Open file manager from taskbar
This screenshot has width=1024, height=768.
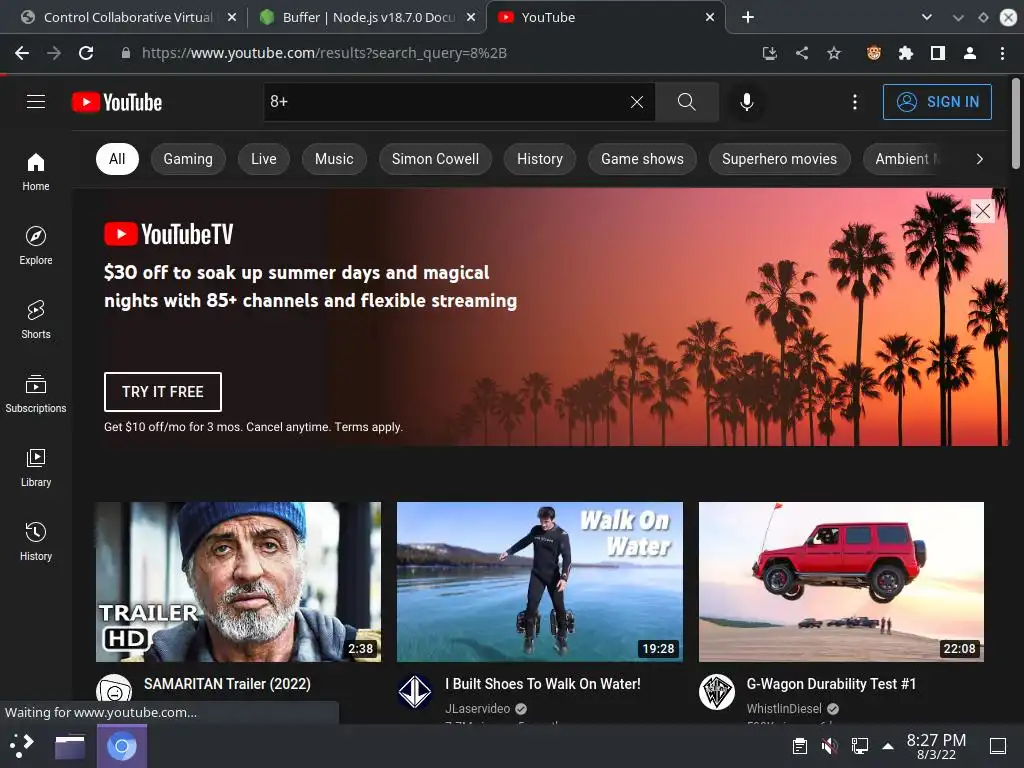click(x=70, y=746)
